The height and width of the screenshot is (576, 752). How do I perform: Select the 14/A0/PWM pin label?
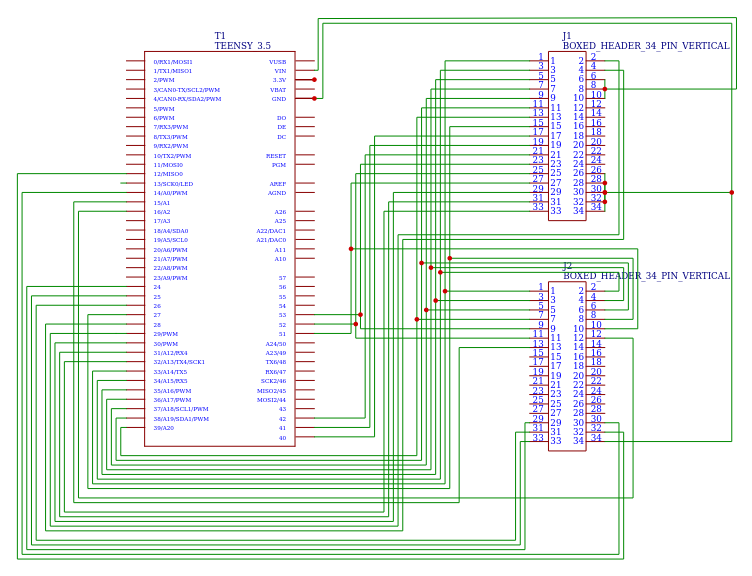pos(170,193)
